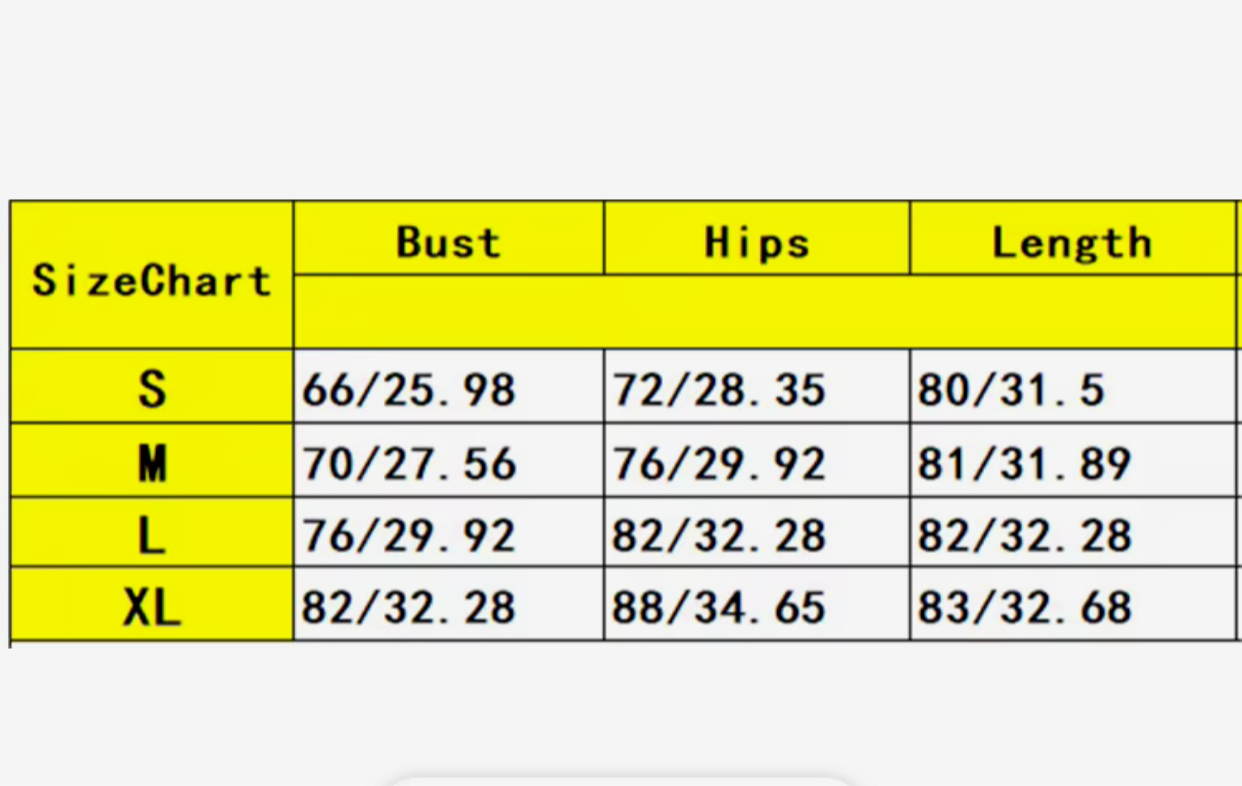Click the S bust value 66/25.98
Viewport: 1242px width, 786px height.
click(x=409, y=389)
